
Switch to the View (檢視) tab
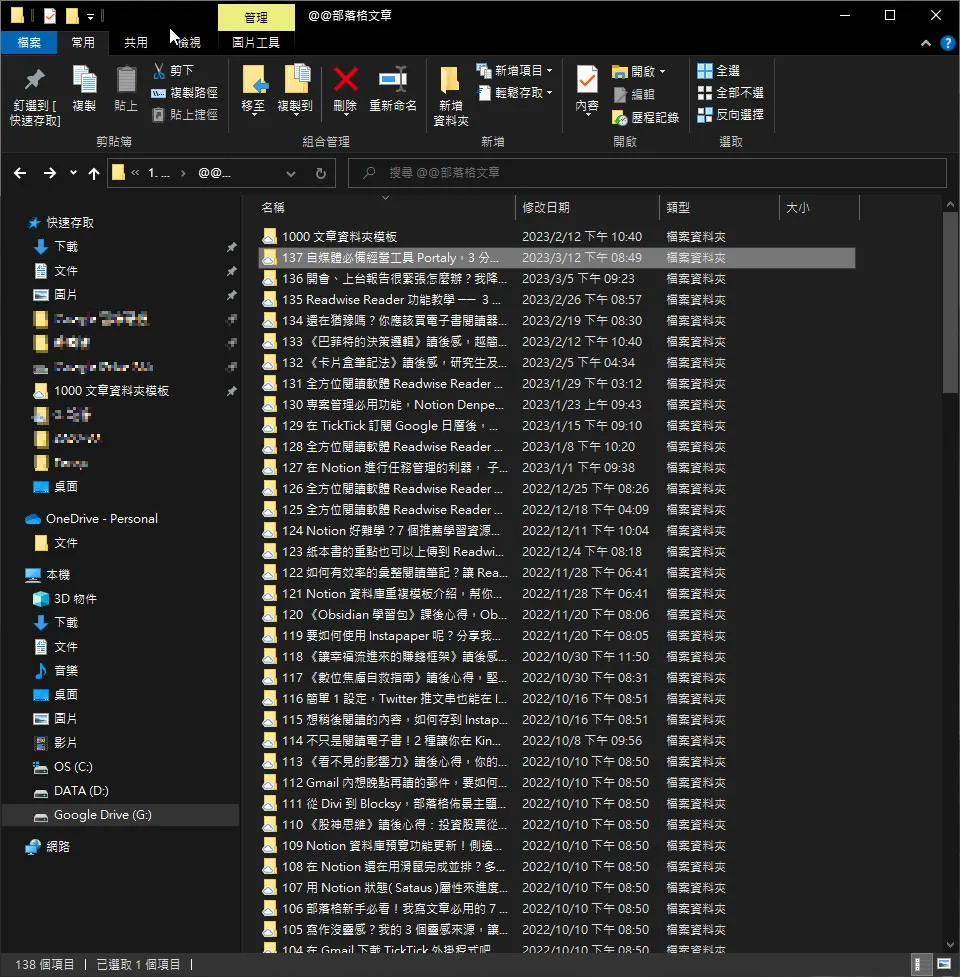(x=189, y=42)
